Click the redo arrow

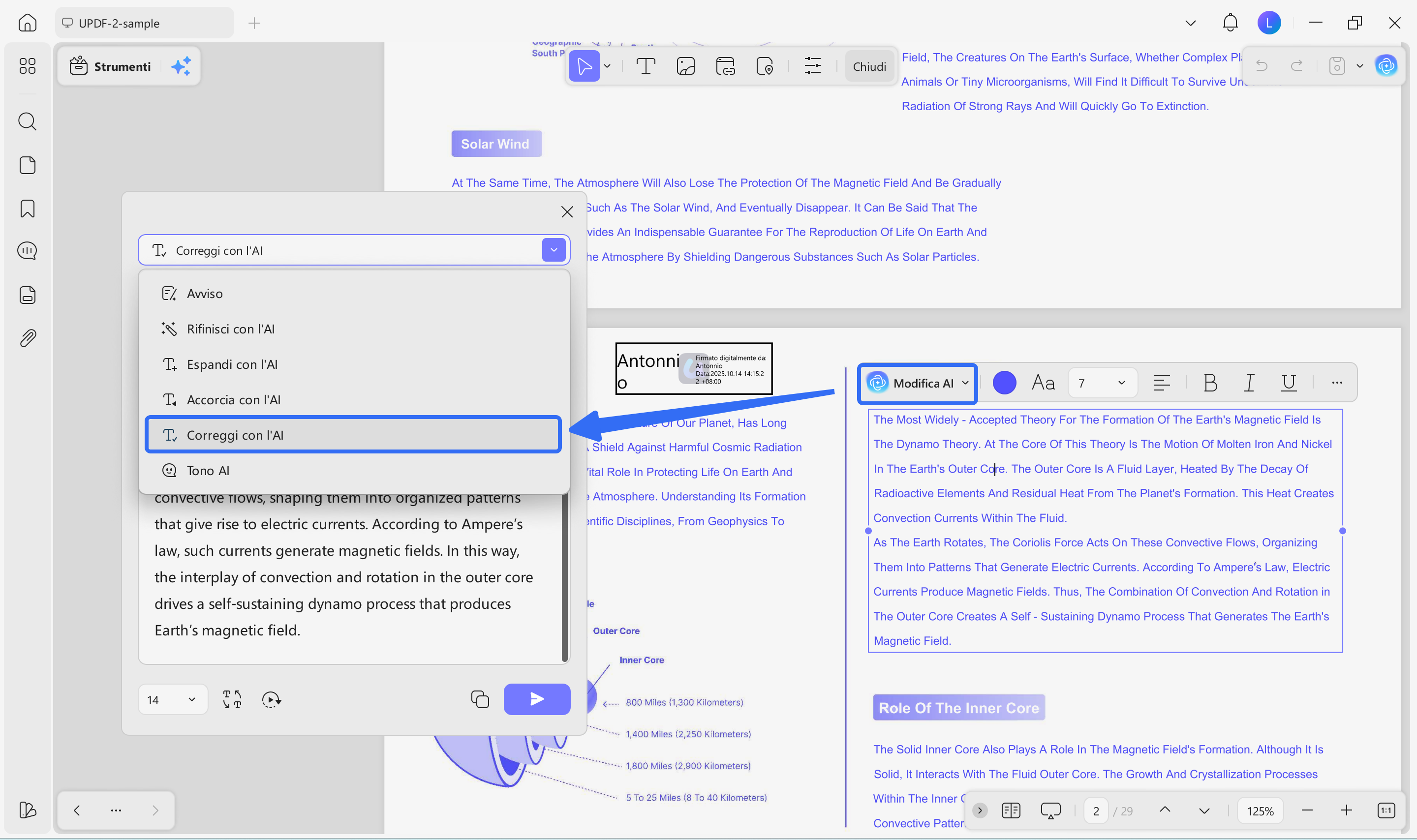click(1296, 66)
